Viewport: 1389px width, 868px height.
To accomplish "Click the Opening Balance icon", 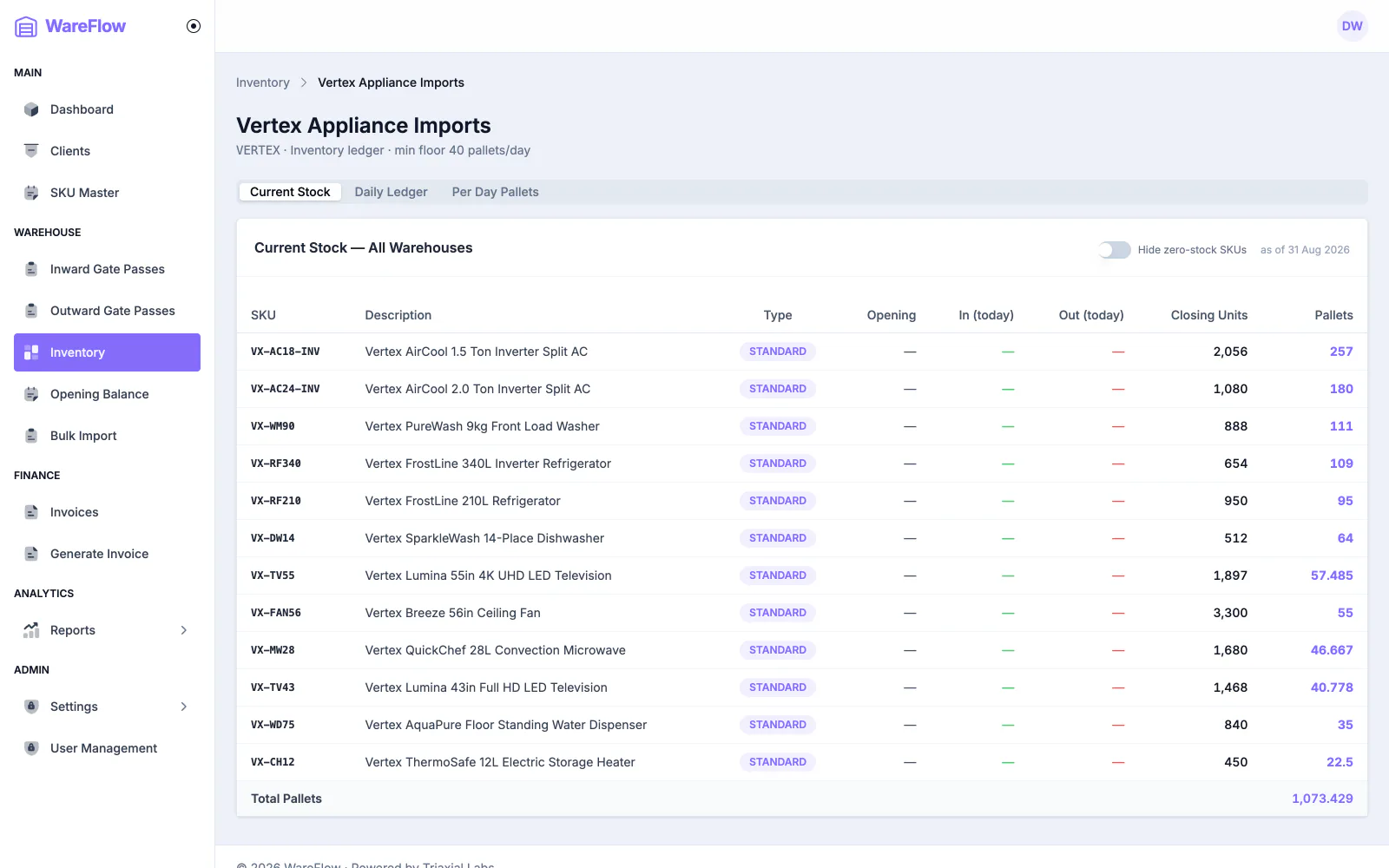I will (x=31, y=394).
